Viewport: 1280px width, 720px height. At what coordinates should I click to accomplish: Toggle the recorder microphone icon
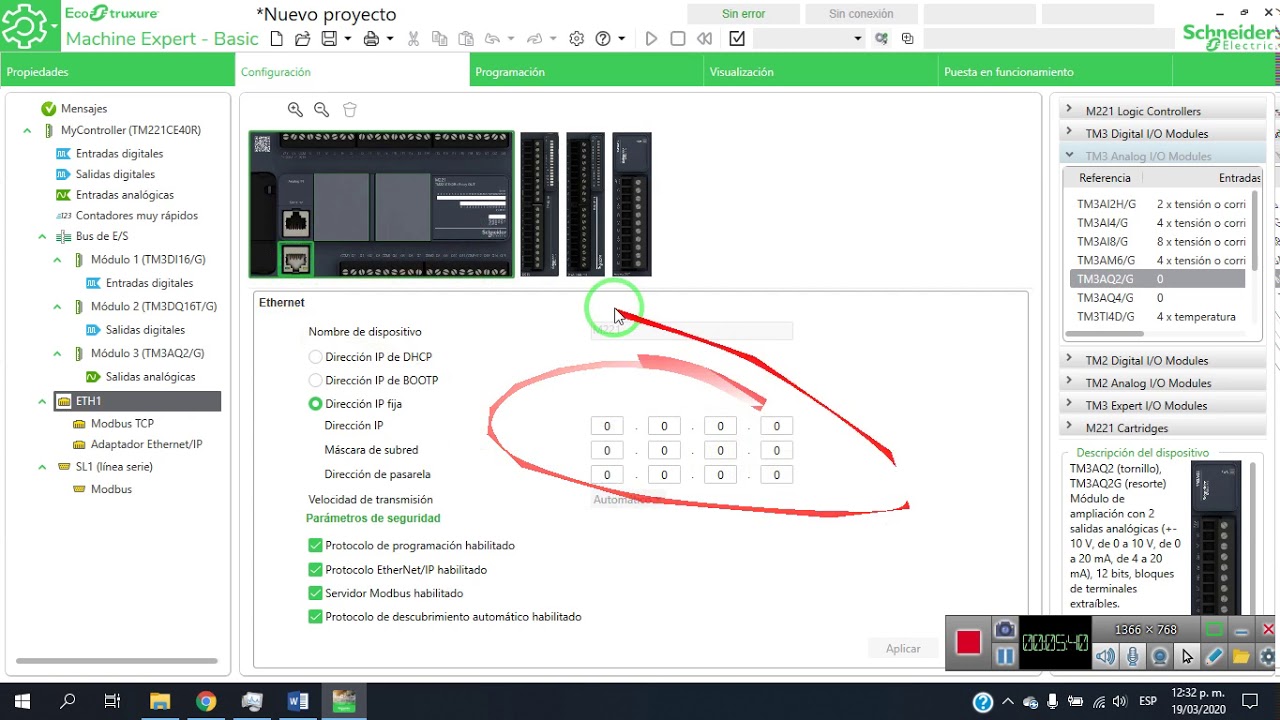1132,657
